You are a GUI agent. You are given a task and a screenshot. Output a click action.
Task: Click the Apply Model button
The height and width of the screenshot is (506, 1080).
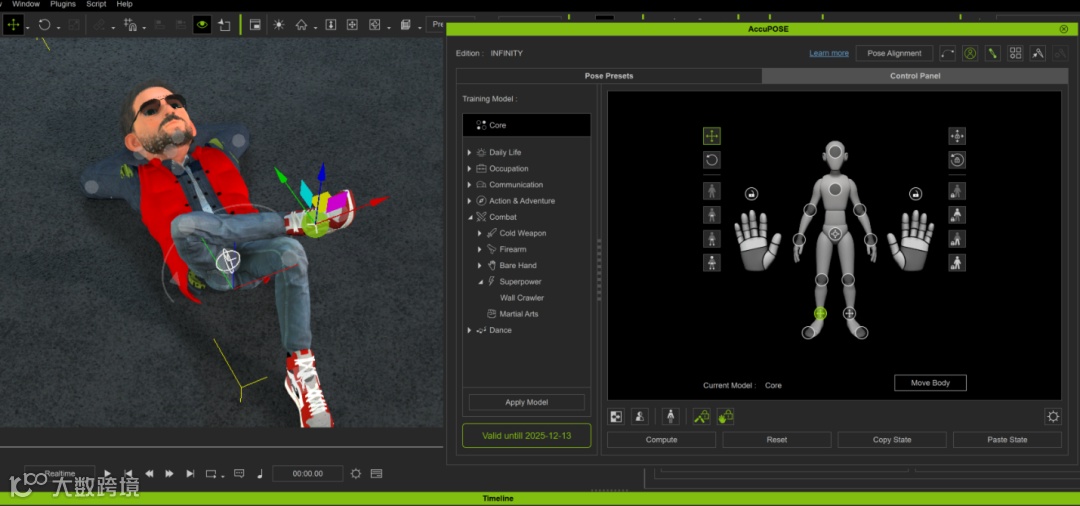click(526, 402)
